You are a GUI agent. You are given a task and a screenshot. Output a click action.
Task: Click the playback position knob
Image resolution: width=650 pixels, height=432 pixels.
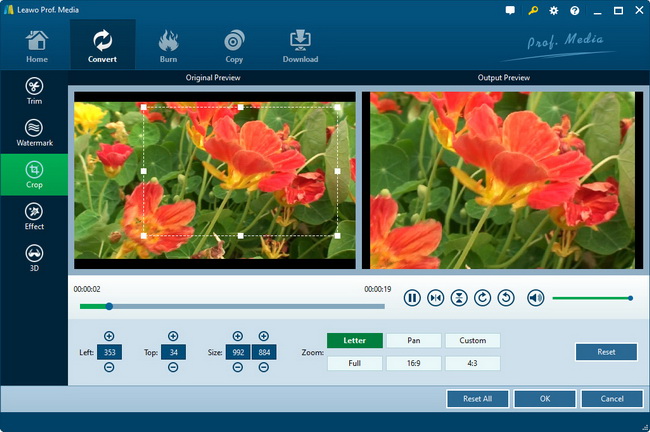(x=109, y=306)
